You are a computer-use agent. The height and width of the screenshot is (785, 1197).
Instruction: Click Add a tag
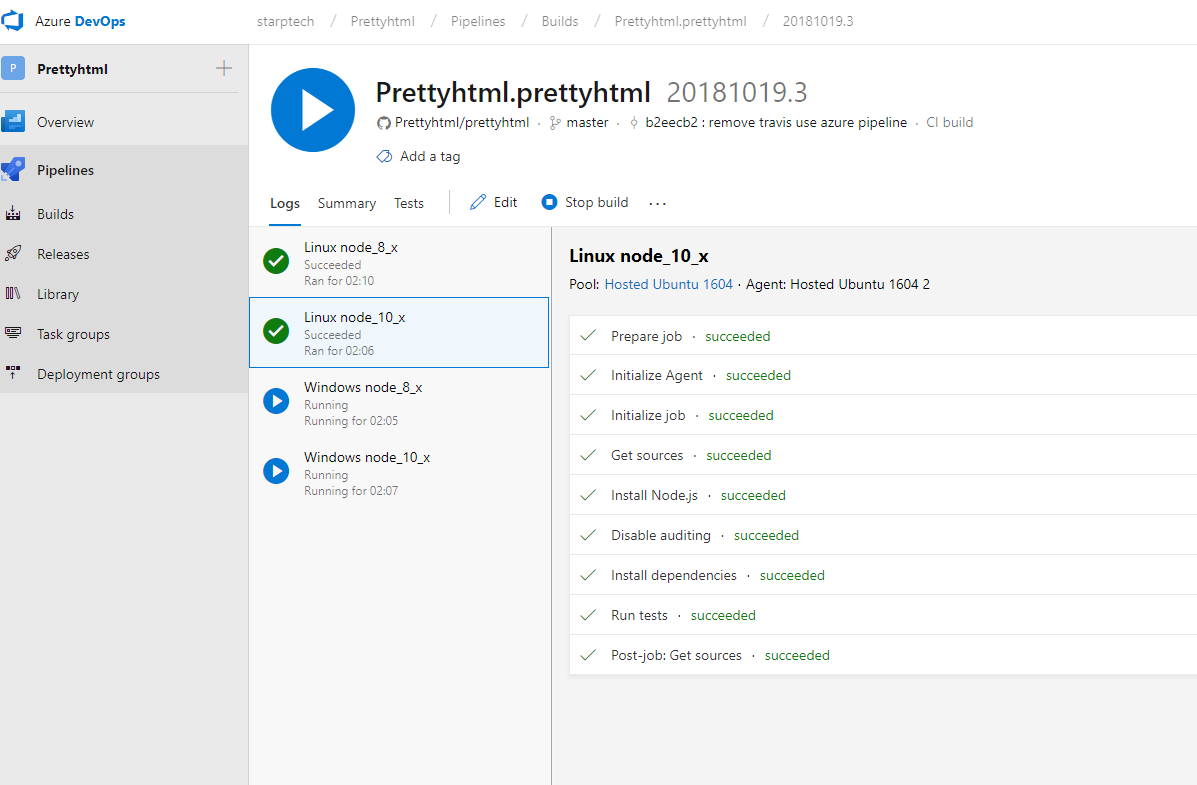pos(430,157)
